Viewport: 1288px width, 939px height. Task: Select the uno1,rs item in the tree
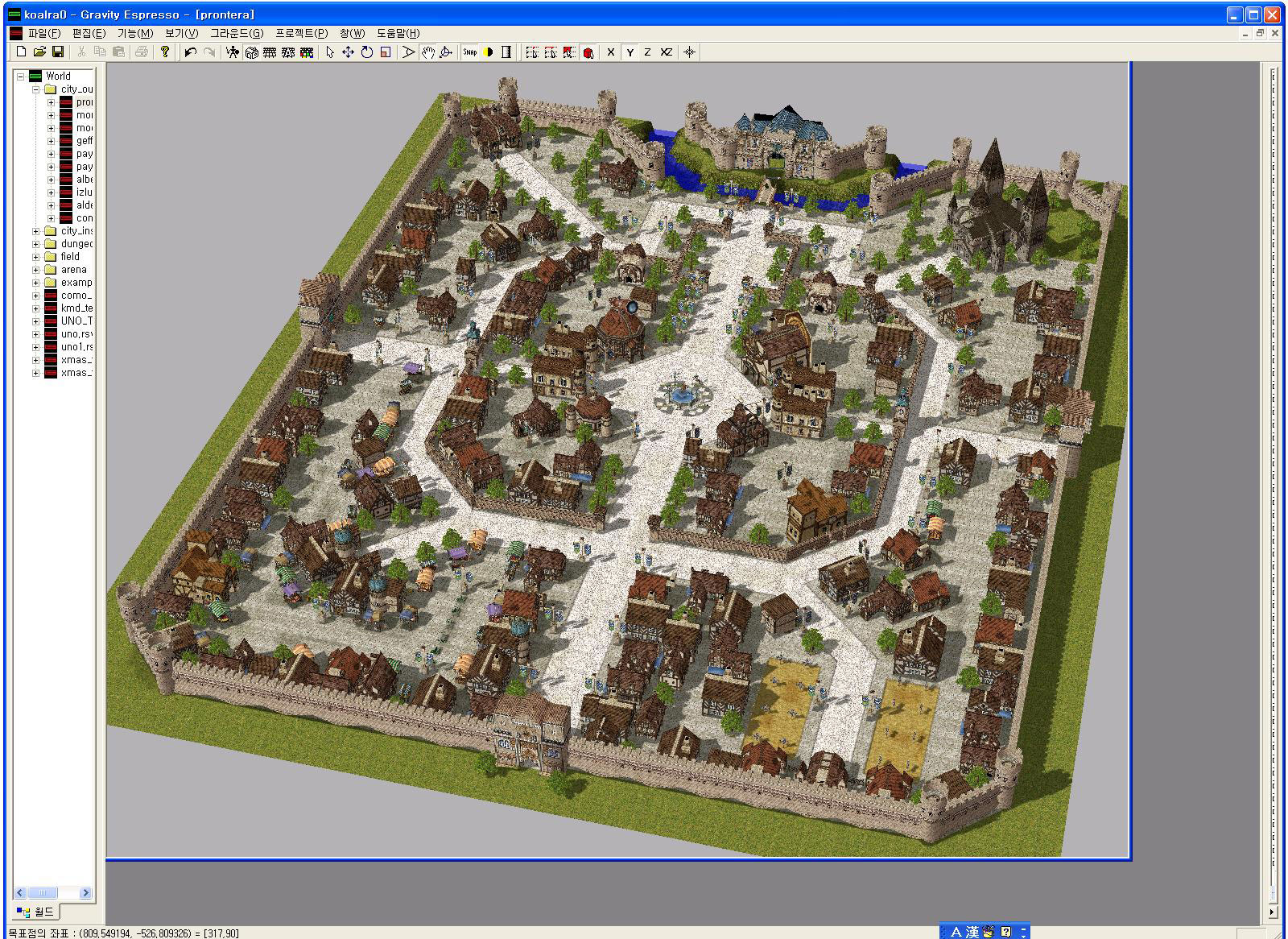coord(76,347)
